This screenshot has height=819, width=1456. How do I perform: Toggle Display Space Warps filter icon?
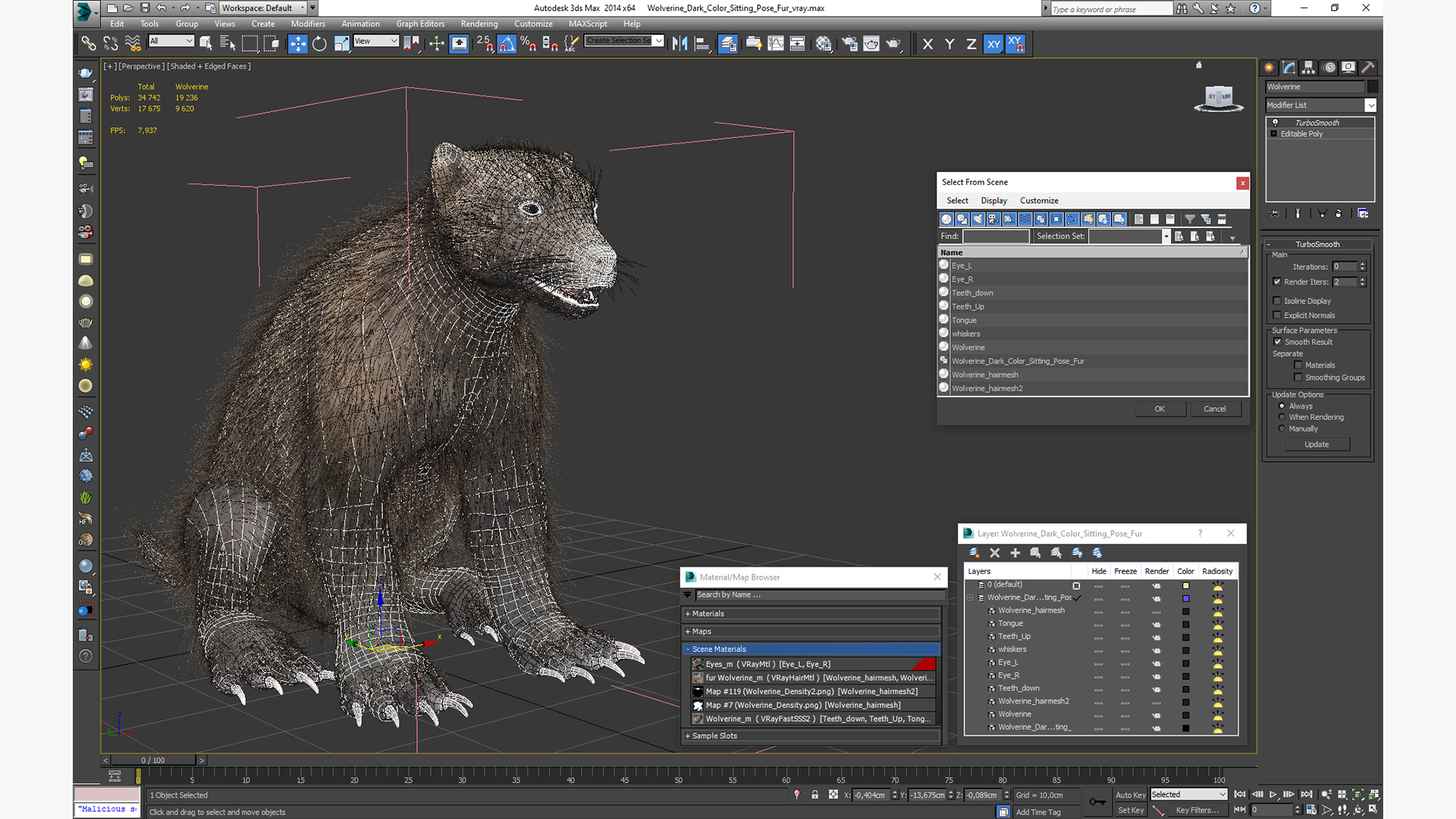click(1025, 219)
